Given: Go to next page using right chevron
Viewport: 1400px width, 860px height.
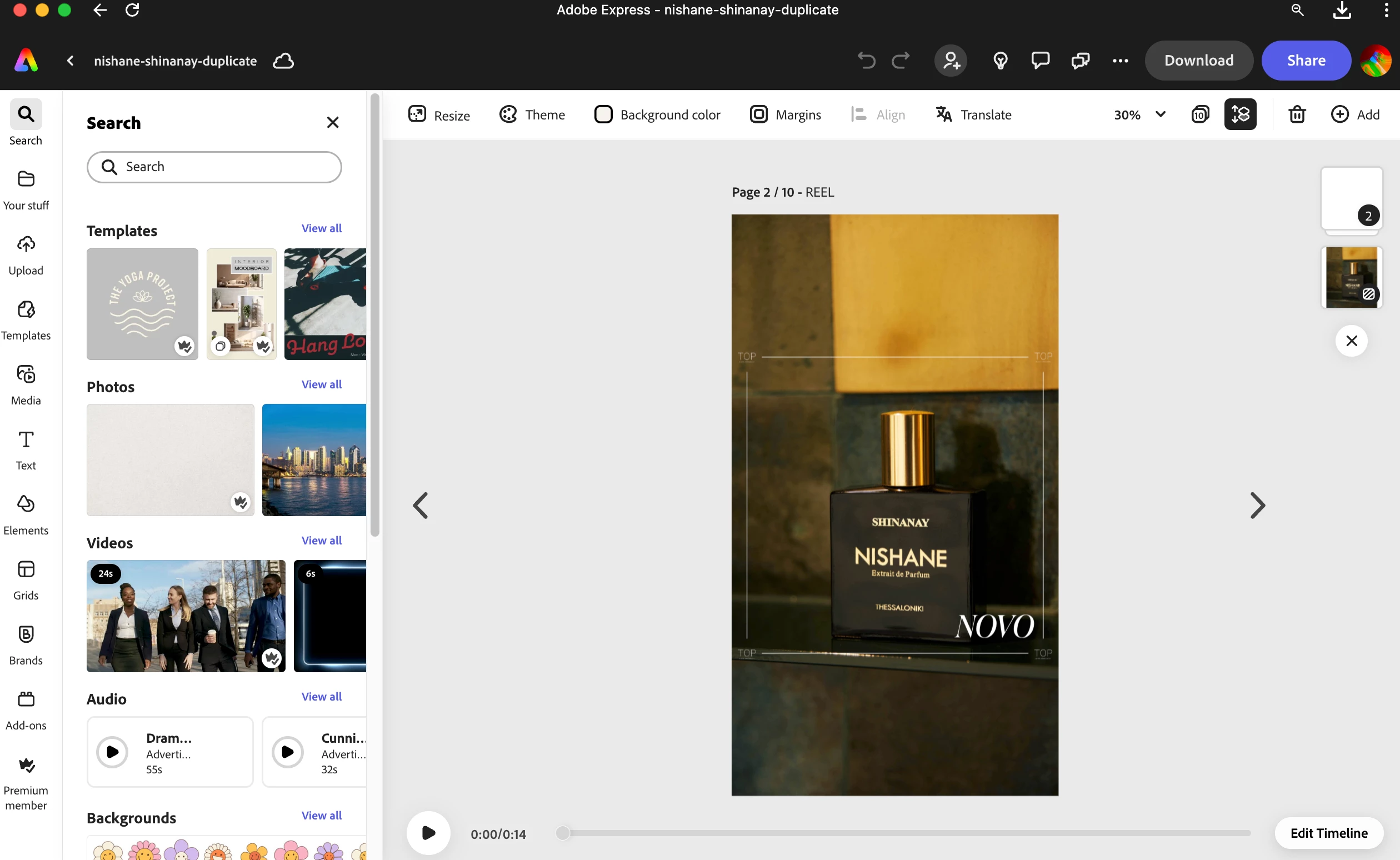Looking at the screenshot, I should click(1257, 505).
